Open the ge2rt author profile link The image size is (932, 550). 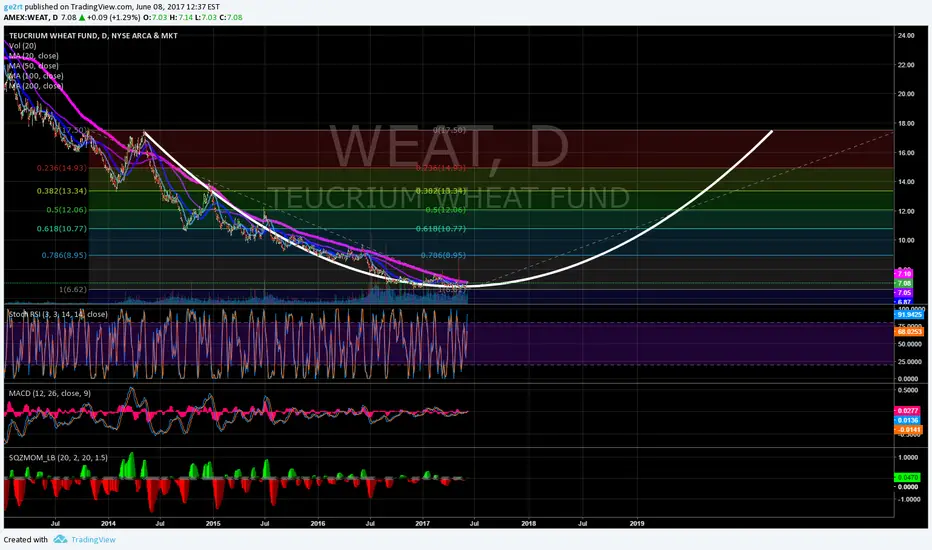point(12,7)
